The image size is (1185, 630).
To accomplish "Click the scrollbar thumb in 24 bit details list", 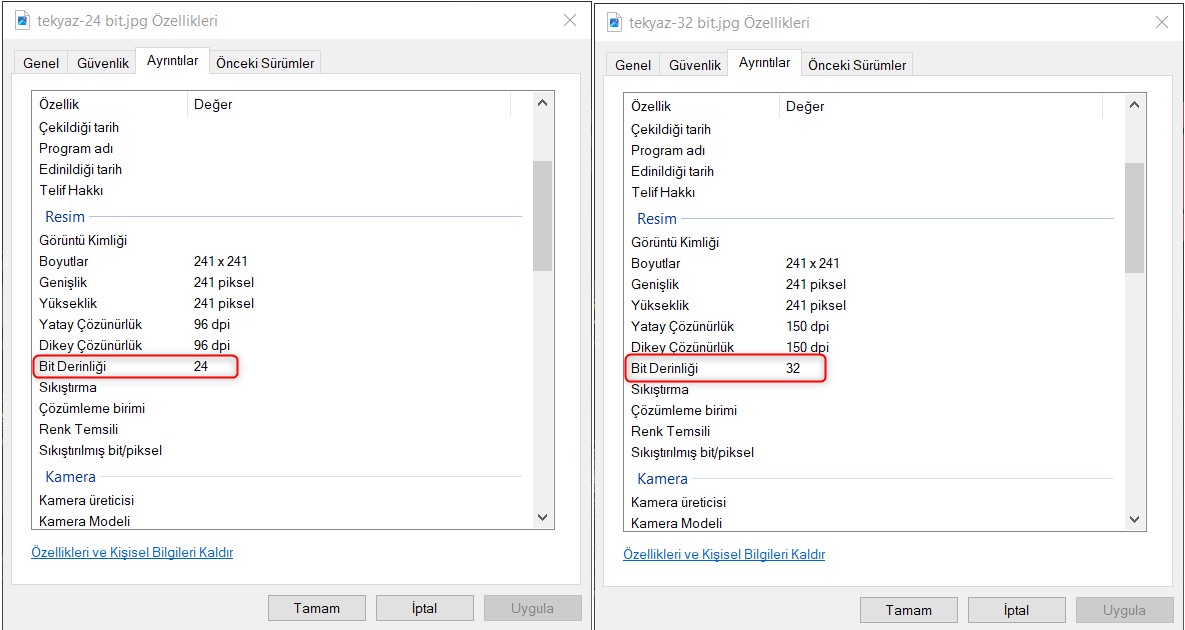I will pyautogui.click(x=543, y=215).
